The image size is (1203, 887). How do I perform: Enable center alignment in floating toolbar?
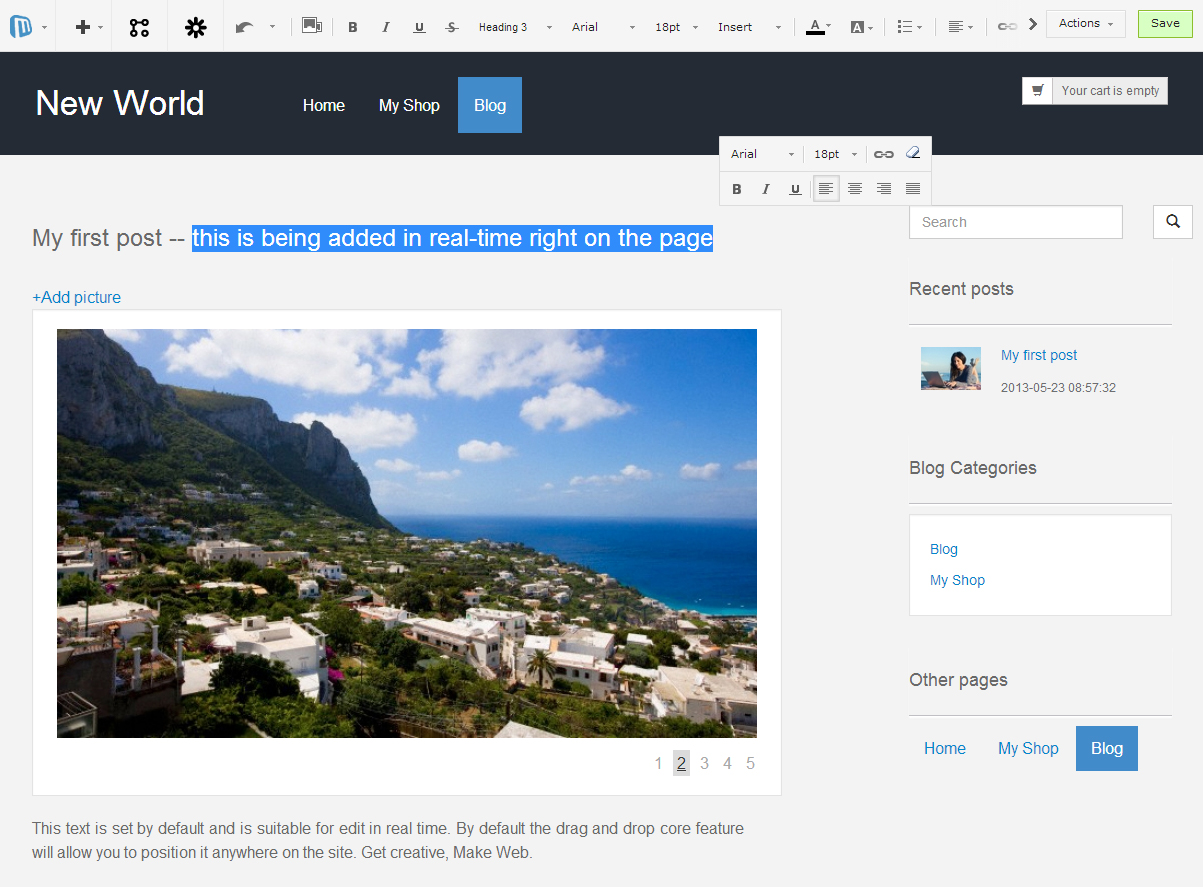point(854,188)
